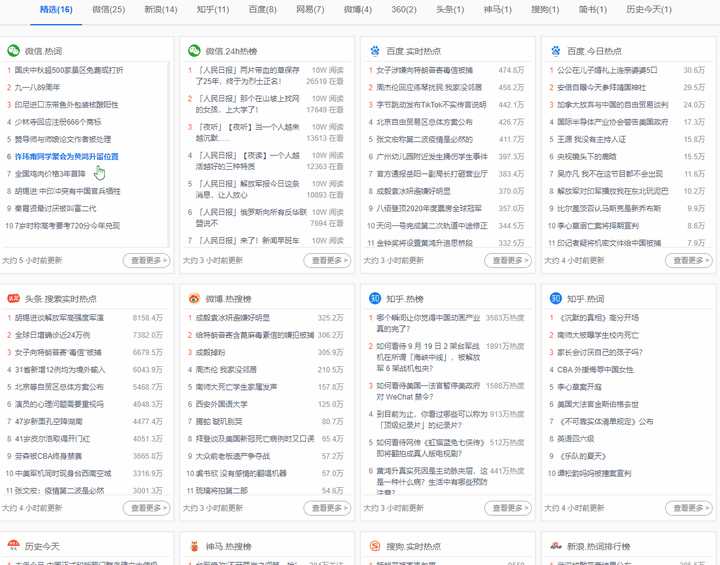Click the Sogou icon beside 搜狗 实时热点
The image size is (720, 565).
point(375,546)
